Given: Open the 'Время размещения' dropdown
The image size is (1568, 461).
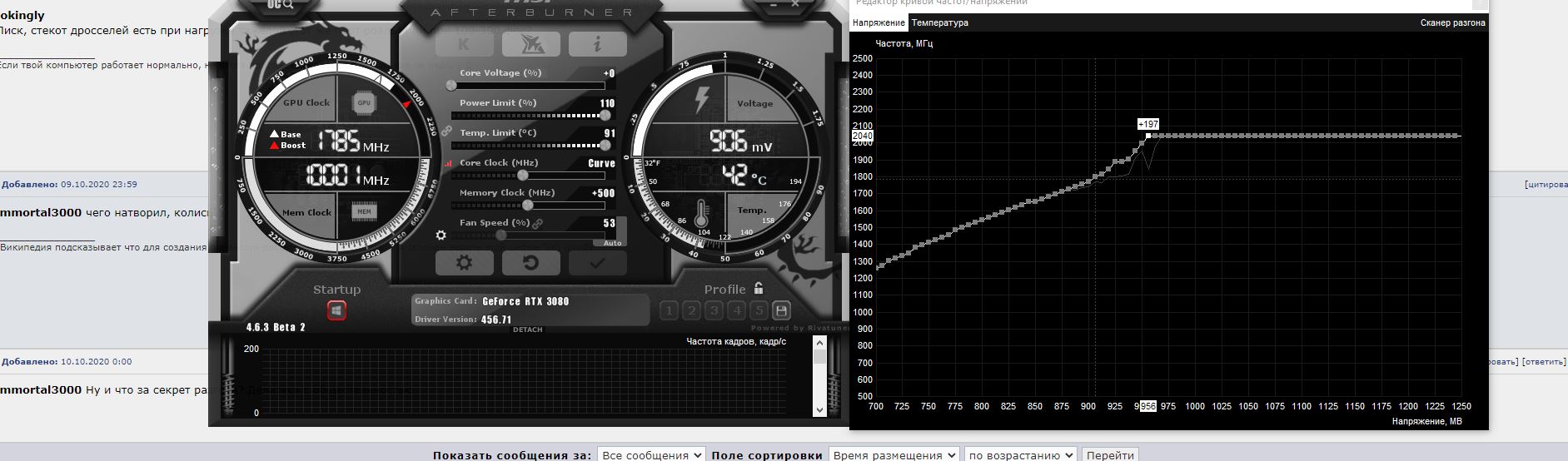Looking at the screenshot, I should (894, 455).
